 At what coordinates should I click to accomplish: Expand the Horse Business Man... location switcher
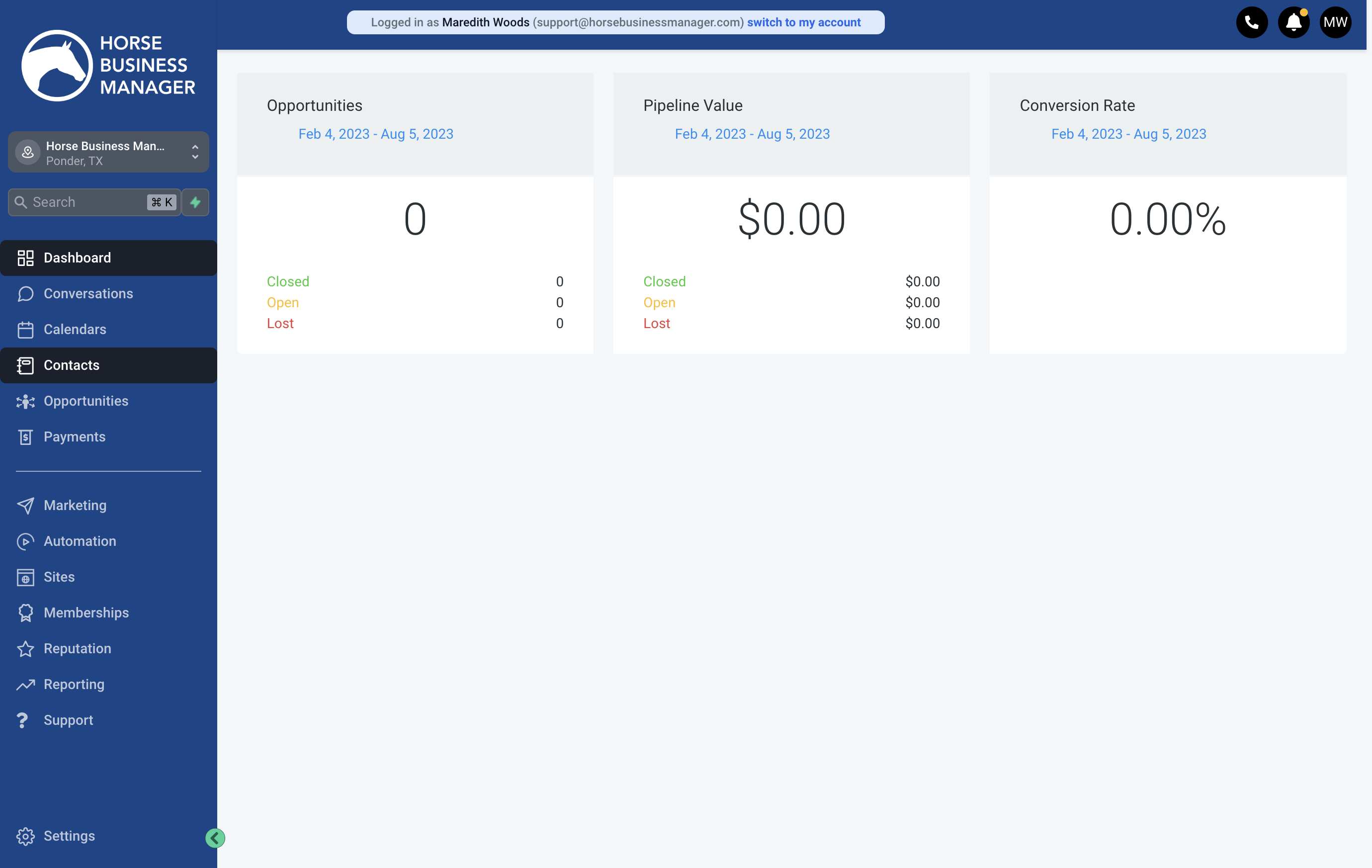tap(108, 152)
